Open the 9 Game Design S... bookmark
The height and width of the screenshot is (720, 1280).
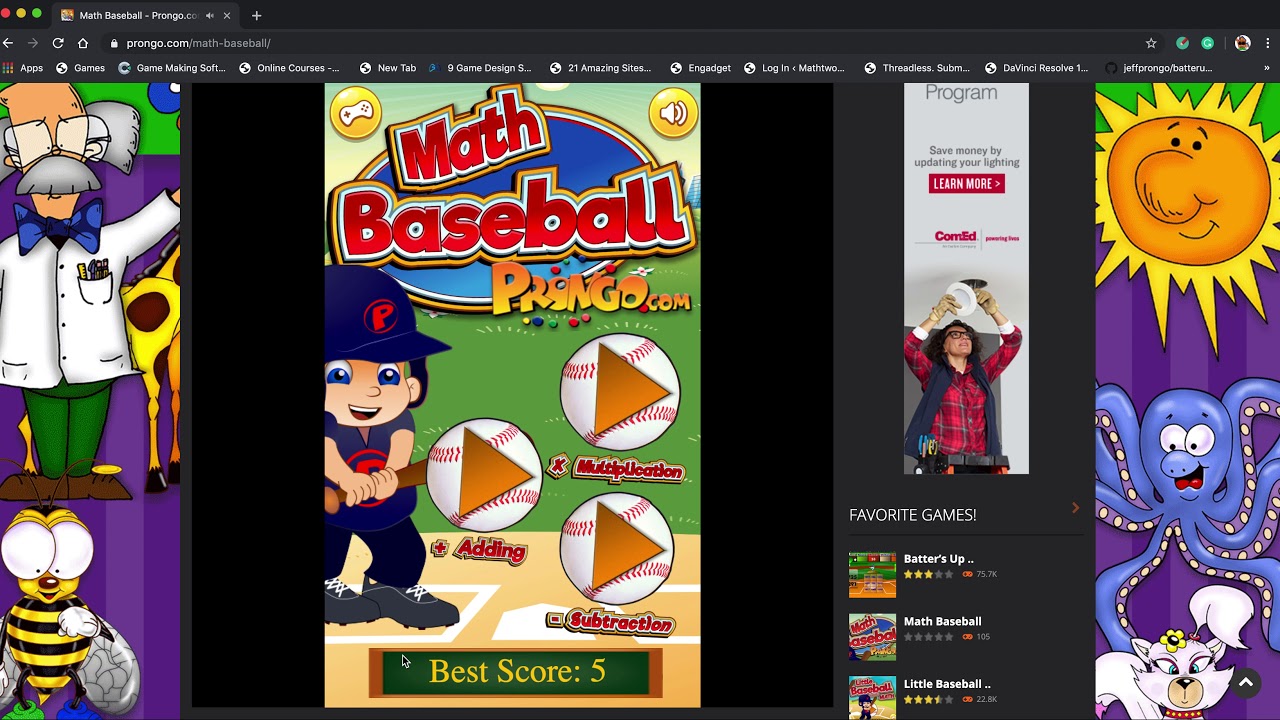point(480,68)
